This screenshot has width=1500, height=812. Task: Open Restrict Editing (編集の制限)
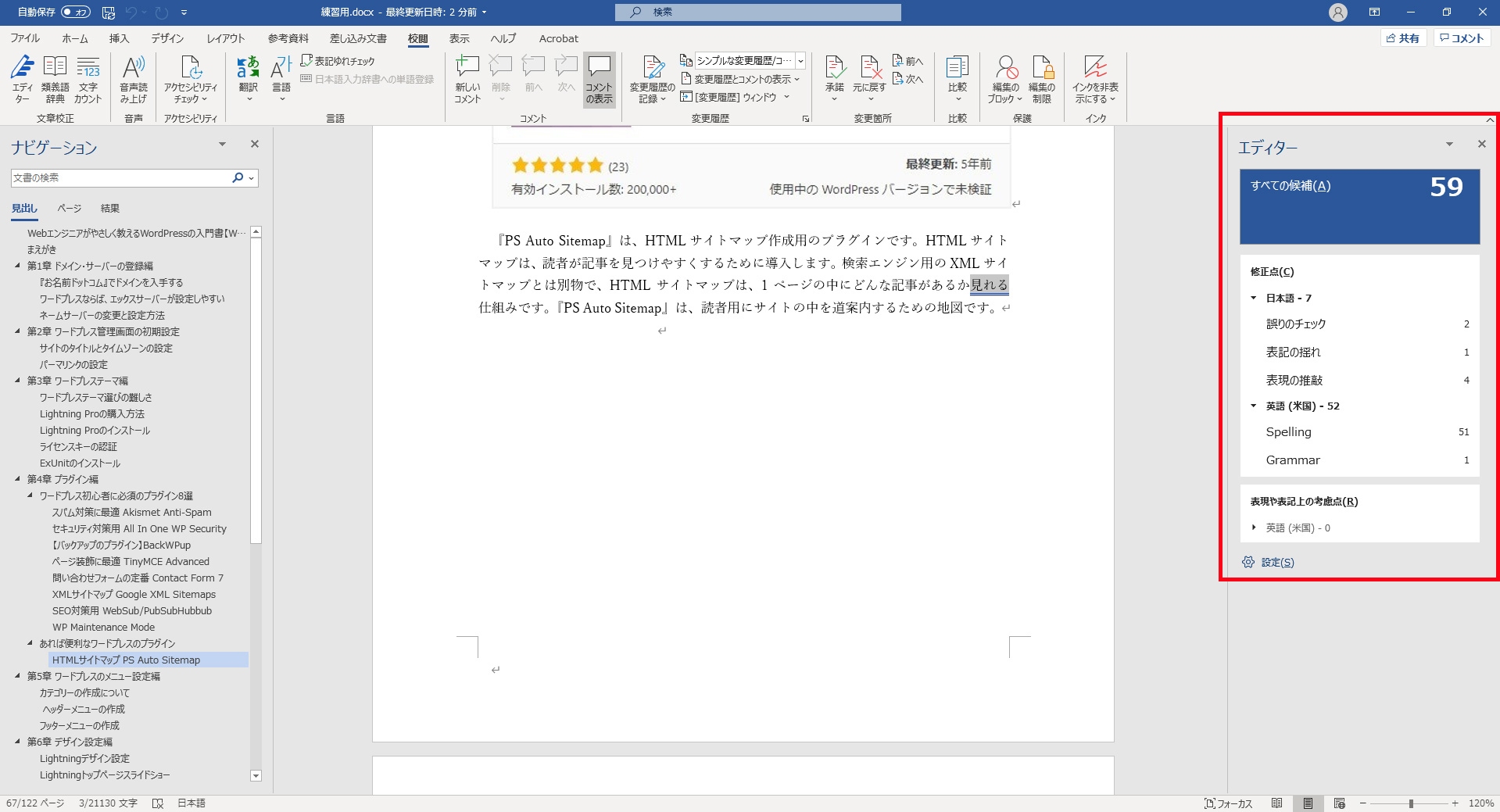[x=1042, y=79]
